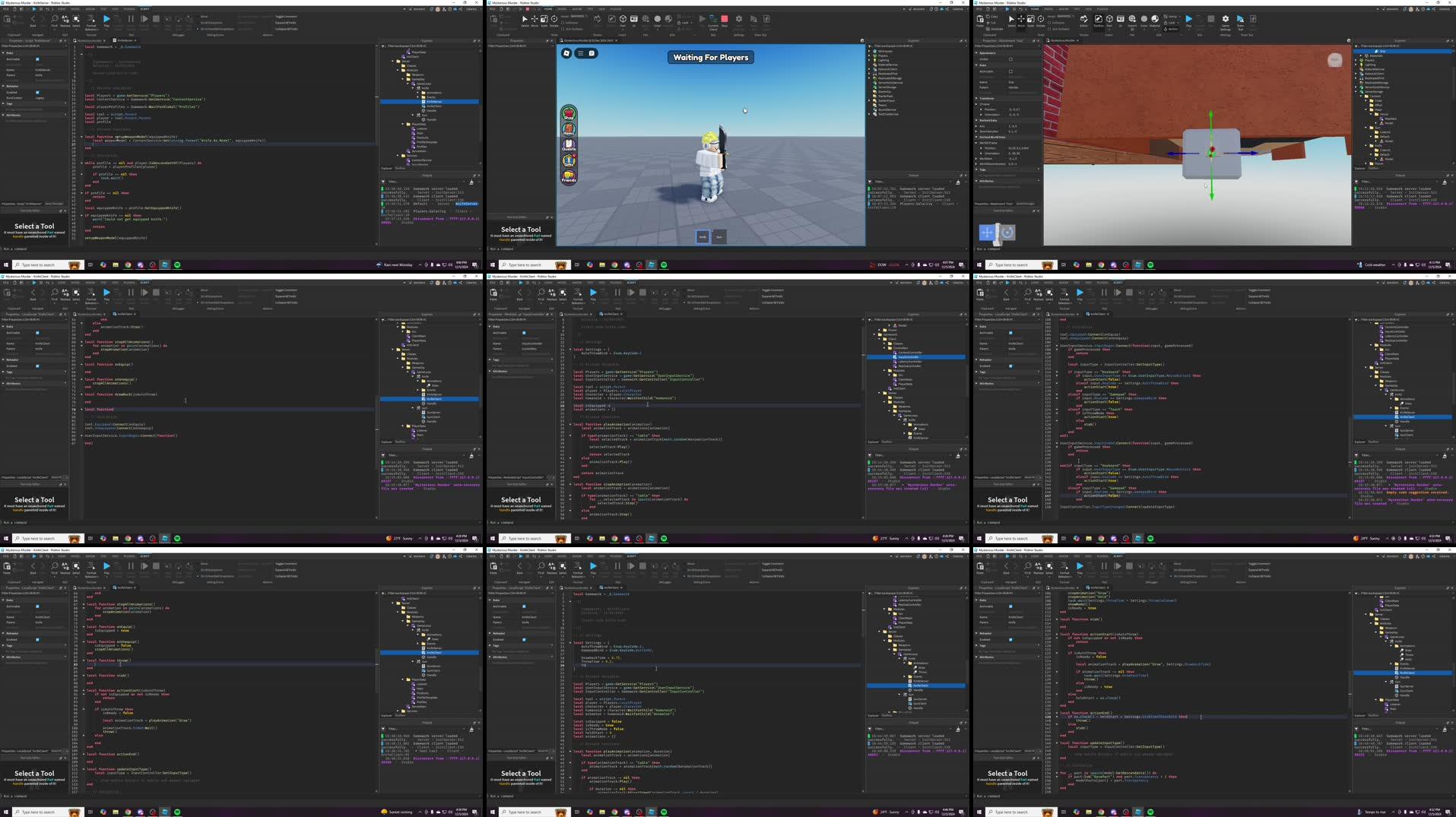Select highlighted KnifeServer row in Explorer

pyautogui.click(x=430, y=102)
